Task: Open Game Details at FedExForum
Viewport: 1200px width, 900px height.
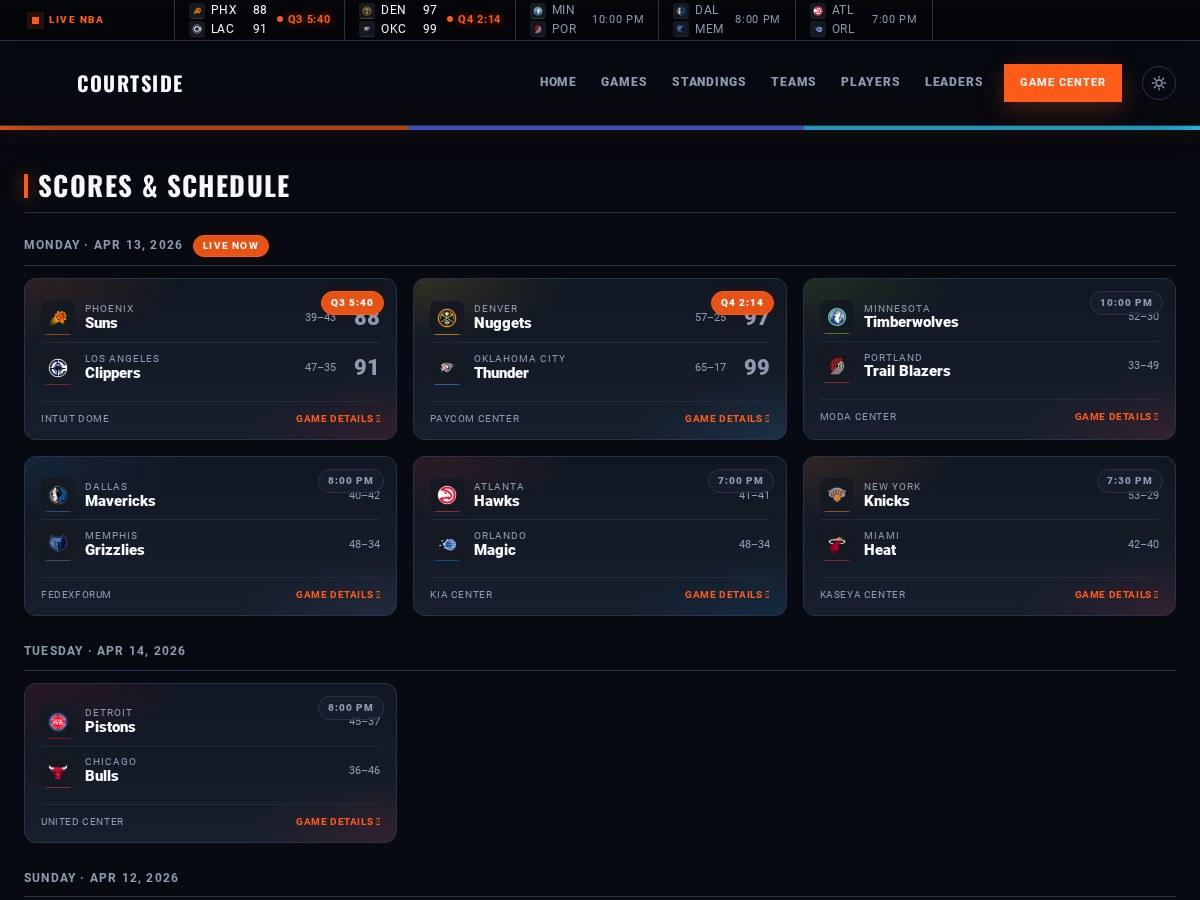Action: (338, 595)
